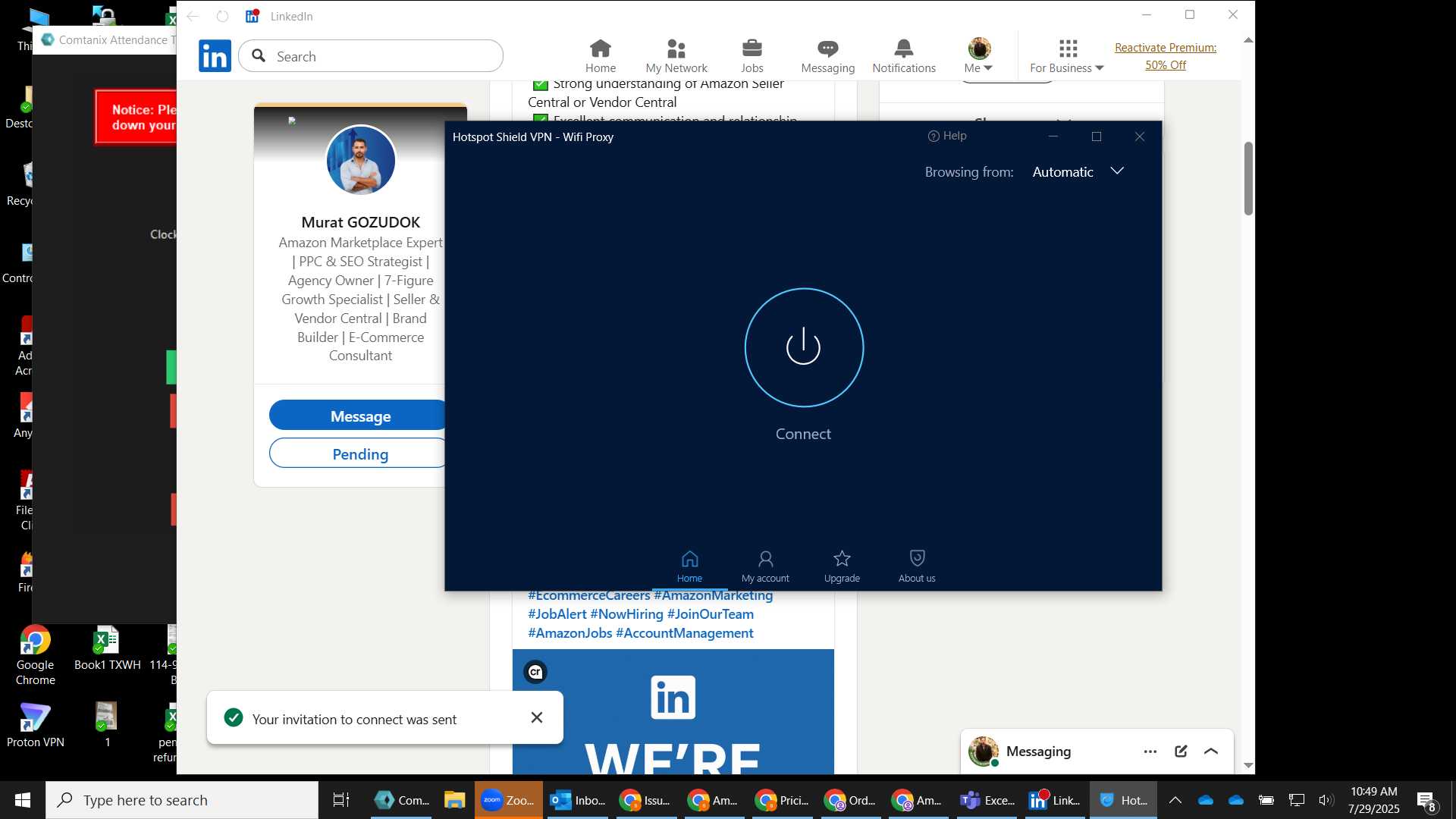Image resolution: width=1456 pixels, height=819 pixels.
Task: Open Browsing from Automatic location dropdown
Action: point(1078,172)
